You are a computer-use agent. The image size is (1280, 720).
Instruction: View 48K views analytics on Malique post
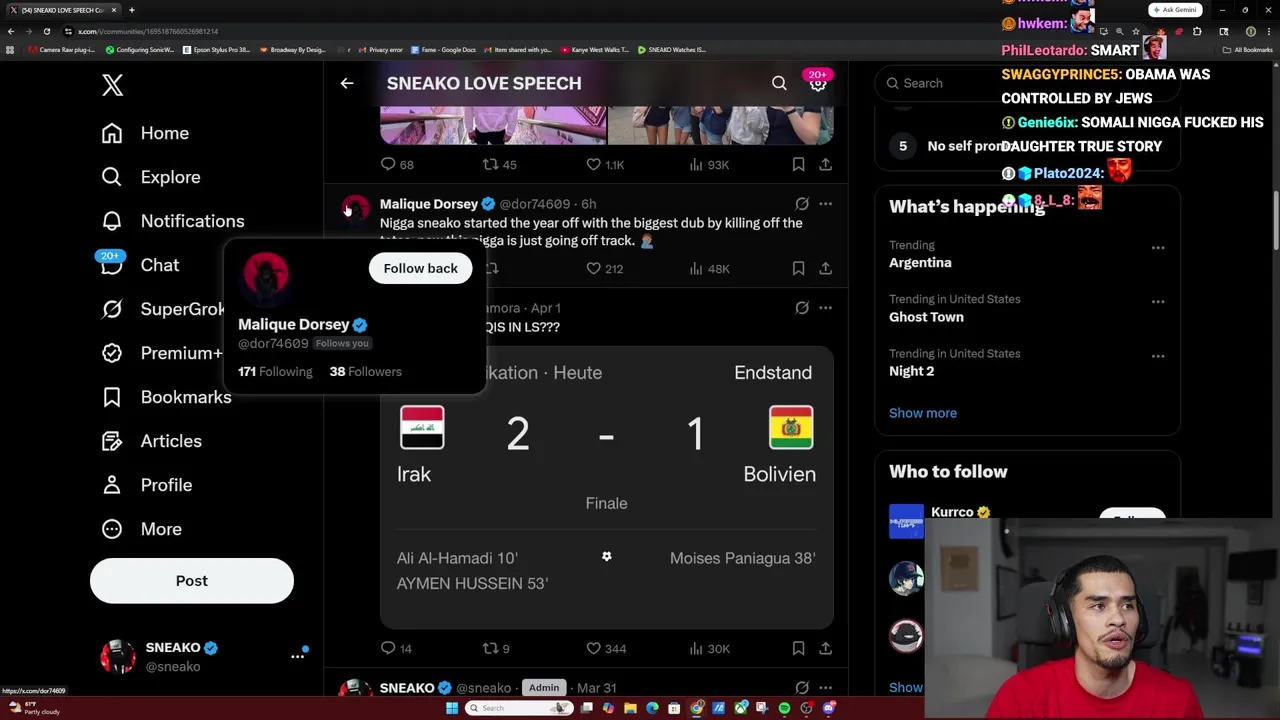(709, 268)
